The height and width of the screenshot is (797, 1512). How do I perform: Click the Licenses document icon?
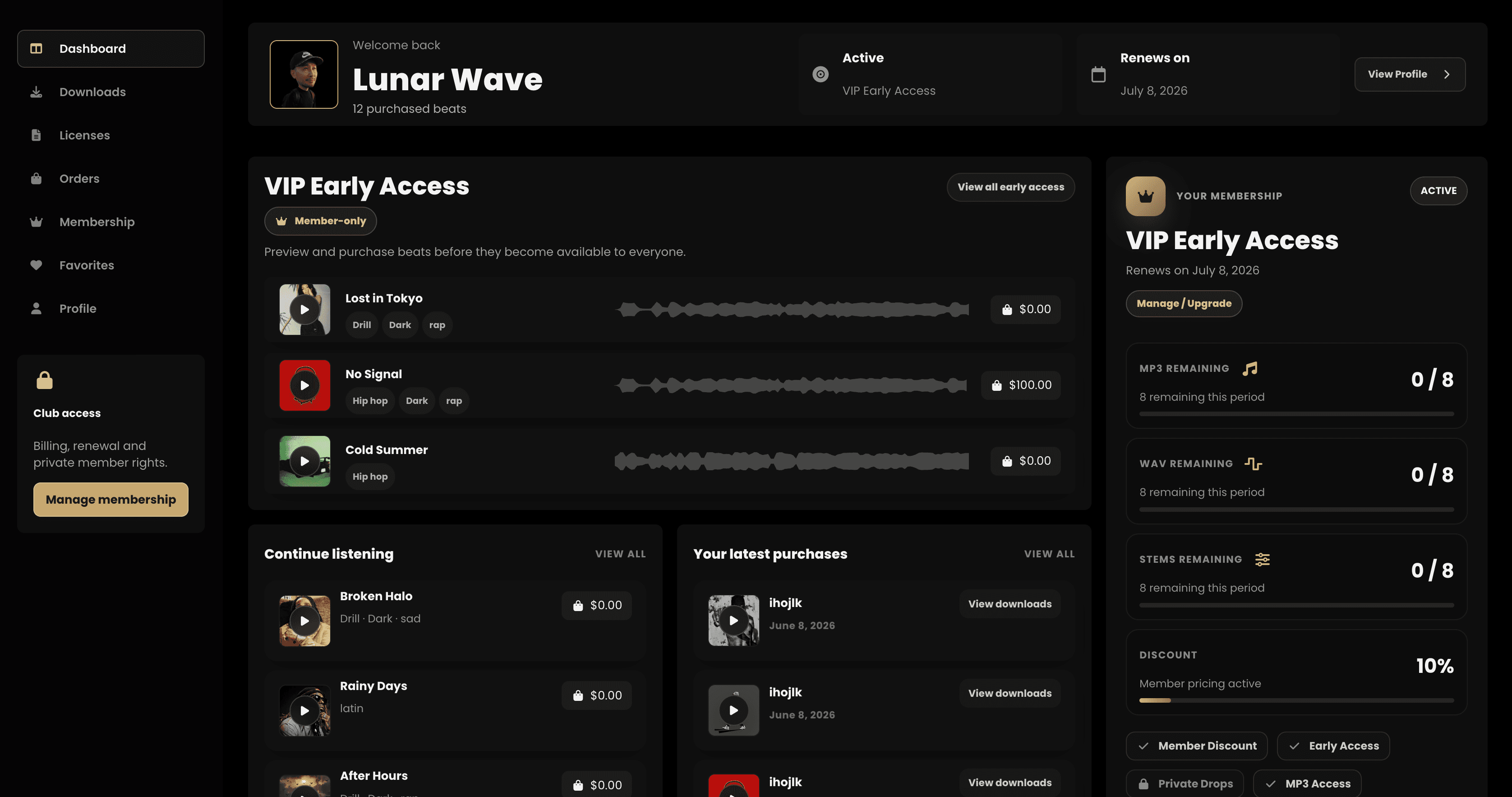click(37, 135)
